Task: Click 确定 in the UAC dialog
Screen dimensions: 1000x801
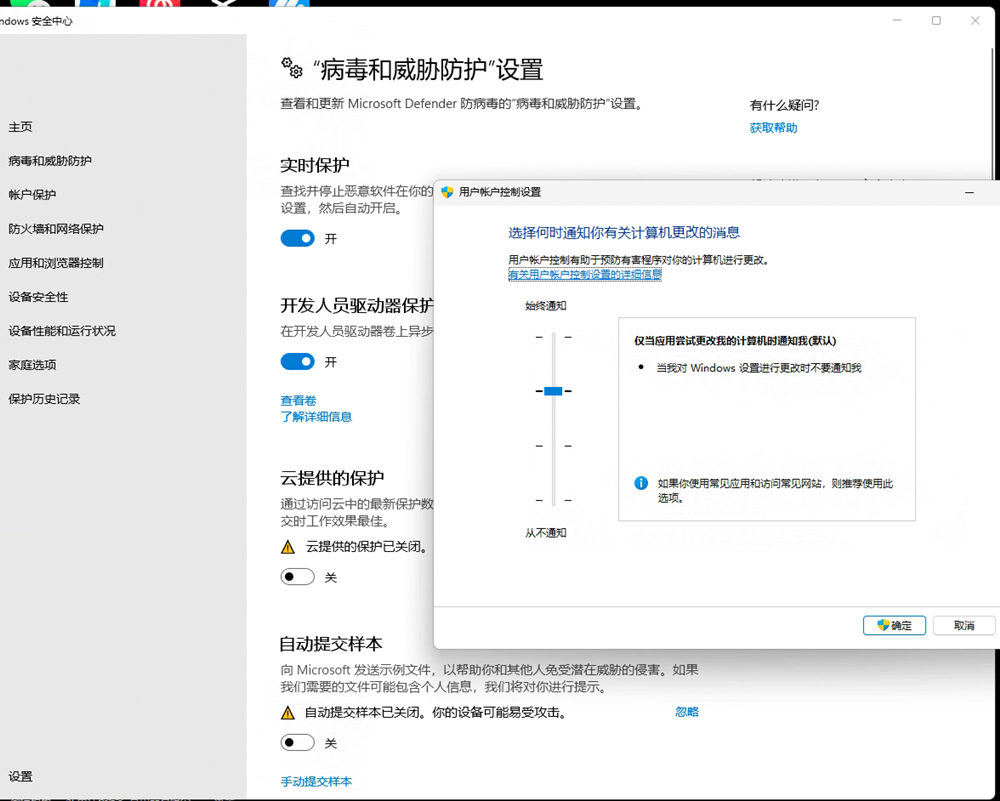Action: tap(894, 626)
